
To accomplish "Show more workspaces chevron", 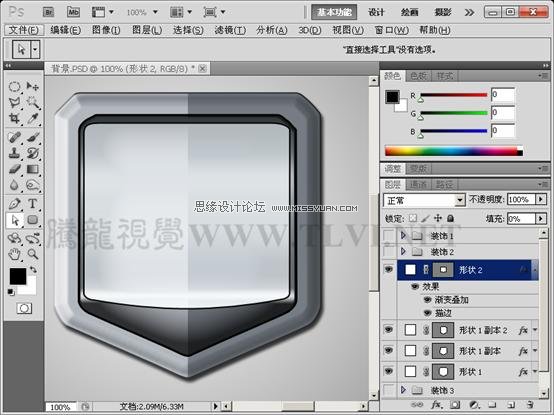I will [x=469, y=13].
